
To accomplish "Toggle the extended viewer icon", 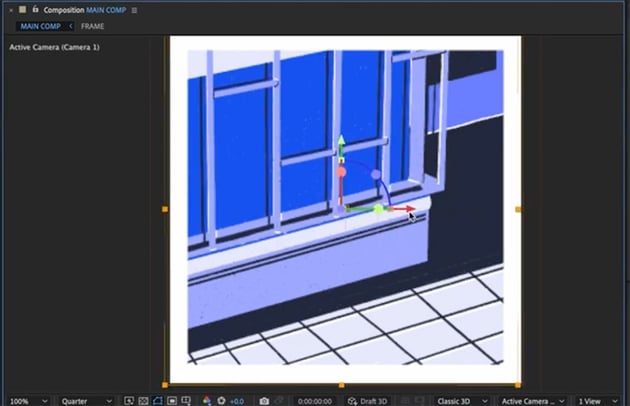I will pyautogui.click(x=419, y=400).
